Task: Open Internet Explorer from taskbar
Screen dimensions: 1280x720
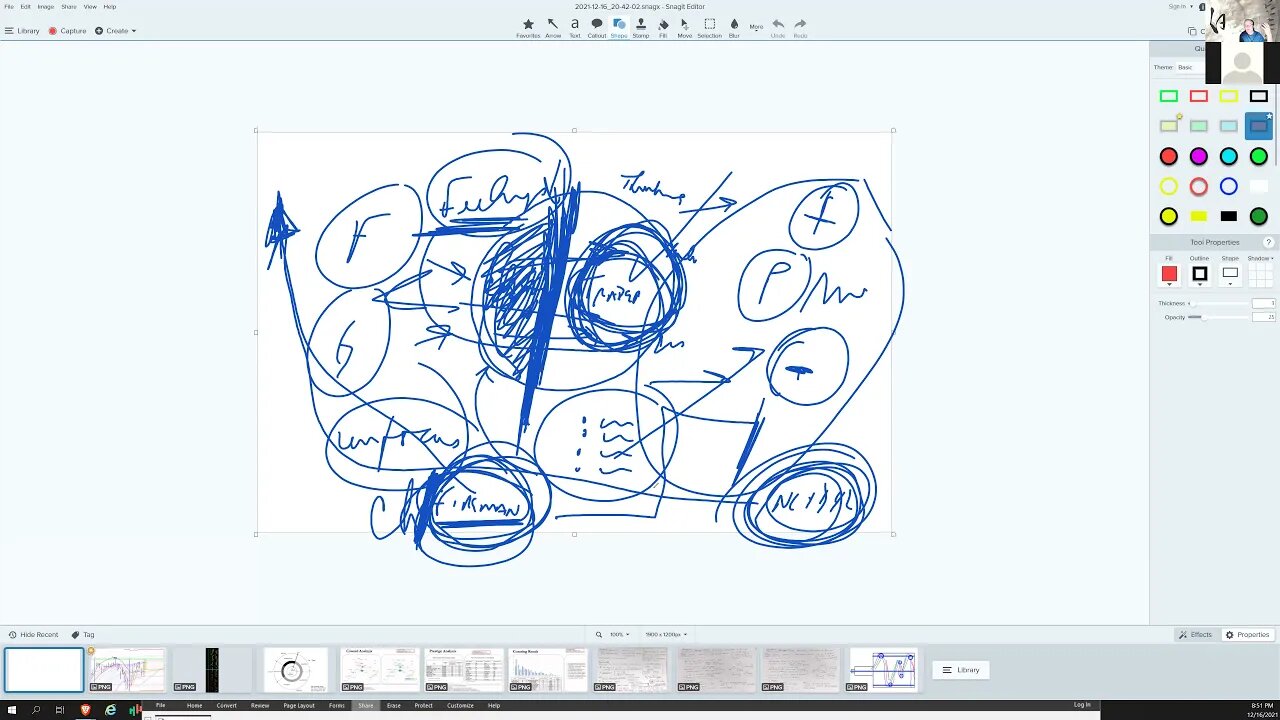Action: click(110, 710)
